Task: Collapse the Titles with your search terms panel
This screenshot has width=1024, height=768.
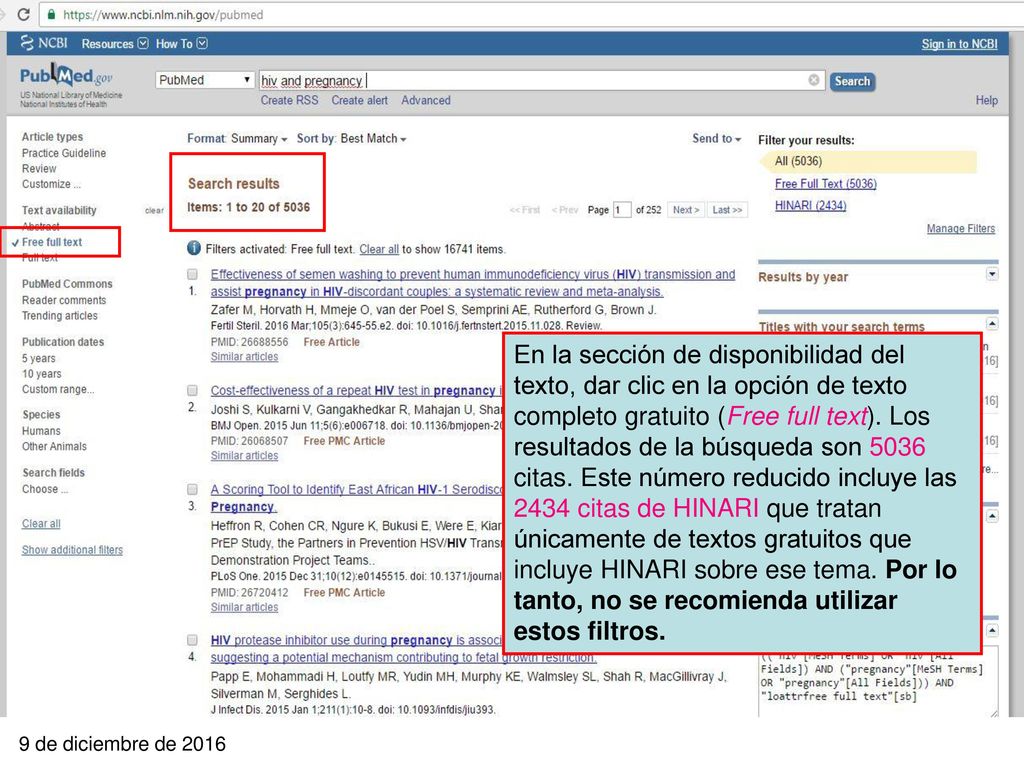Action: tap(992, 324)
